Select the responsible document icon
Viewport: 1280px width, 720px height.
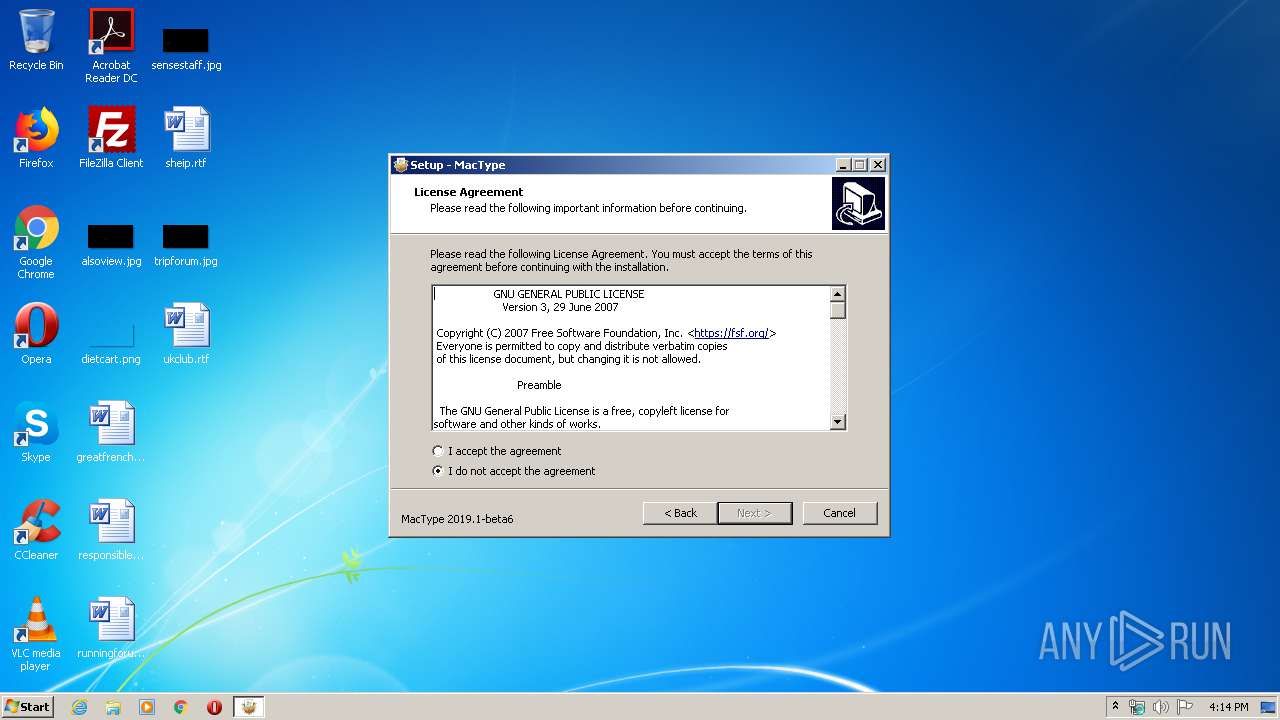click(x=111, y=530)
